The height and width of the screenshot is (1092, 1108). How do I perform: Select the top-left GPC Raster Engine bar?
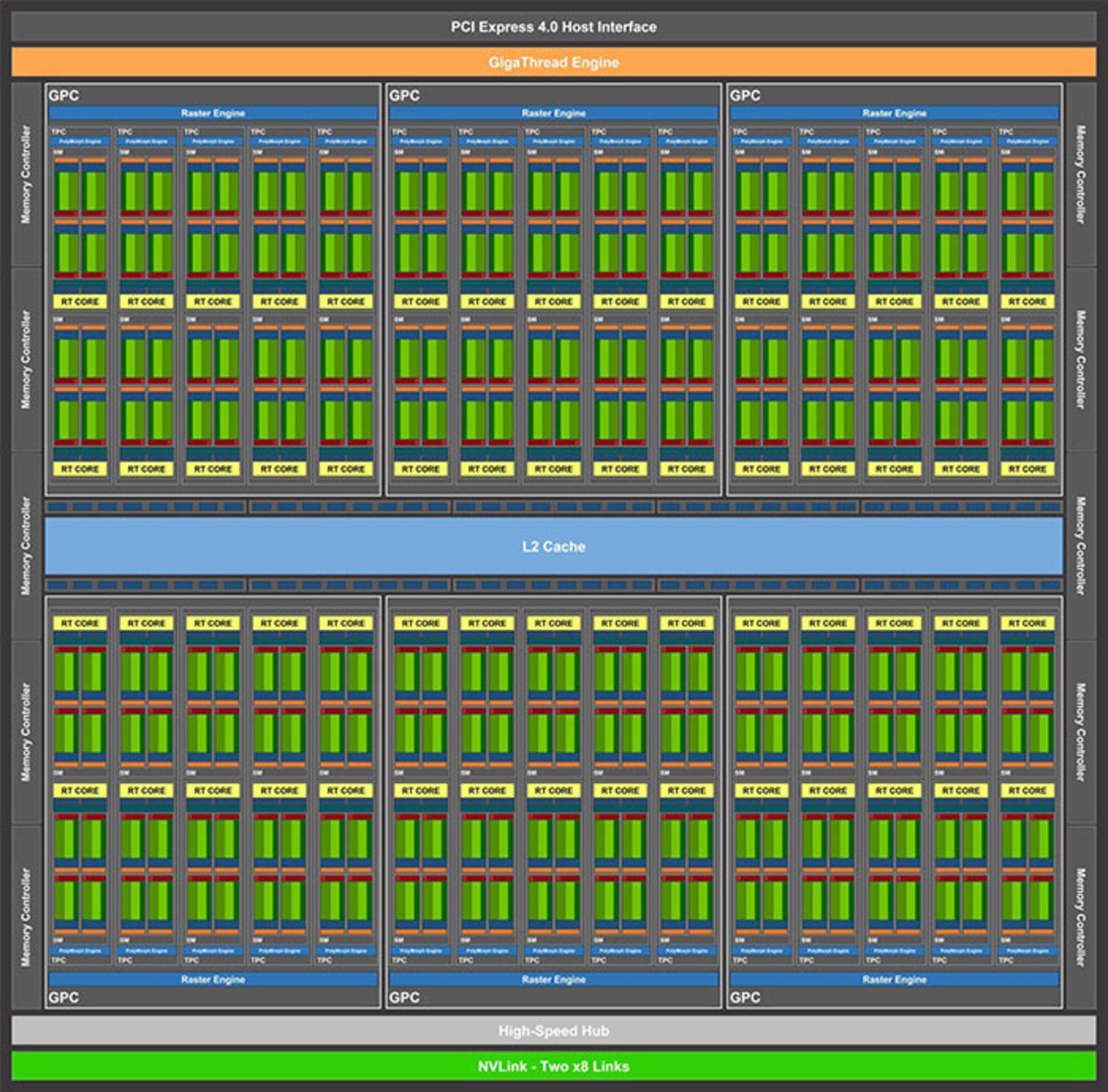click(213, 113)
